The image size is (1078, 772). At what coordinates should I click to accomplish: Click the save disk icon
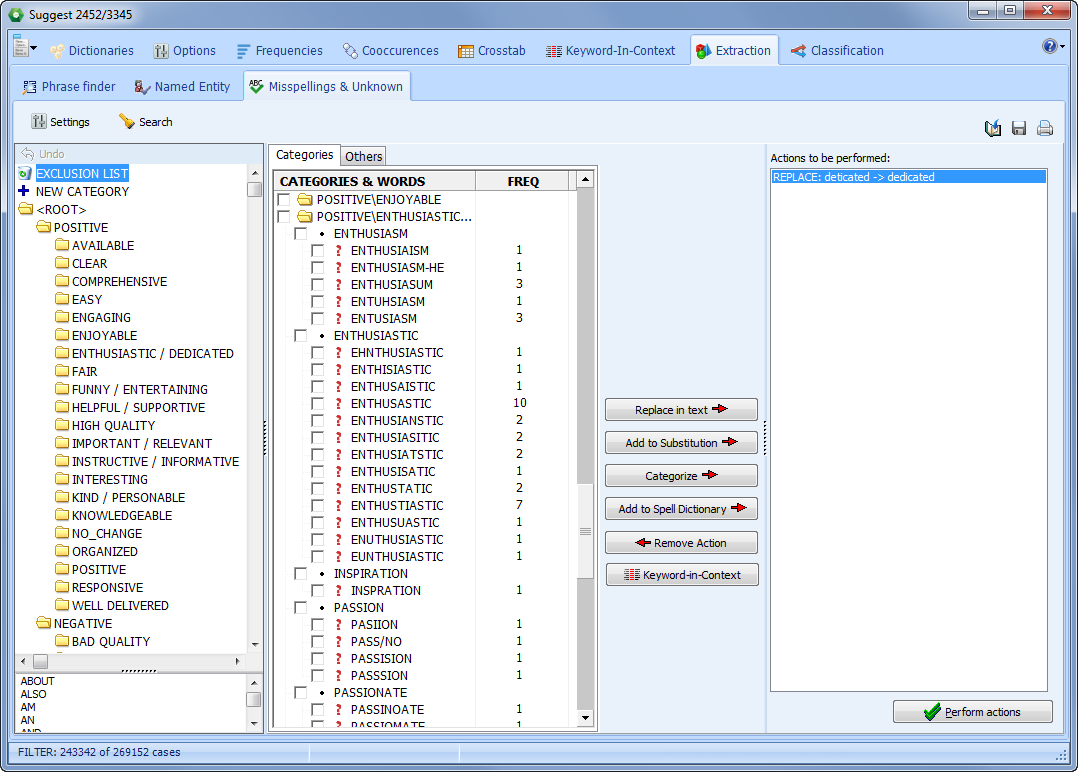click(x=1019, y=128)
